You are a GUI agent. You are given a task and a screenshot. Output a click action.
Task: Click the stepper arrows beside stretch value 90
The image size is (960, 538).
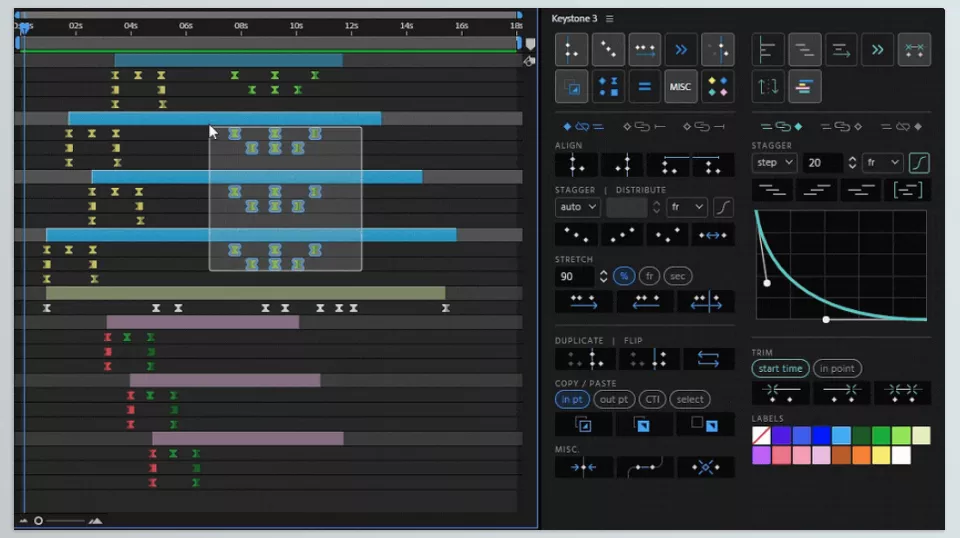coord(603,276)
